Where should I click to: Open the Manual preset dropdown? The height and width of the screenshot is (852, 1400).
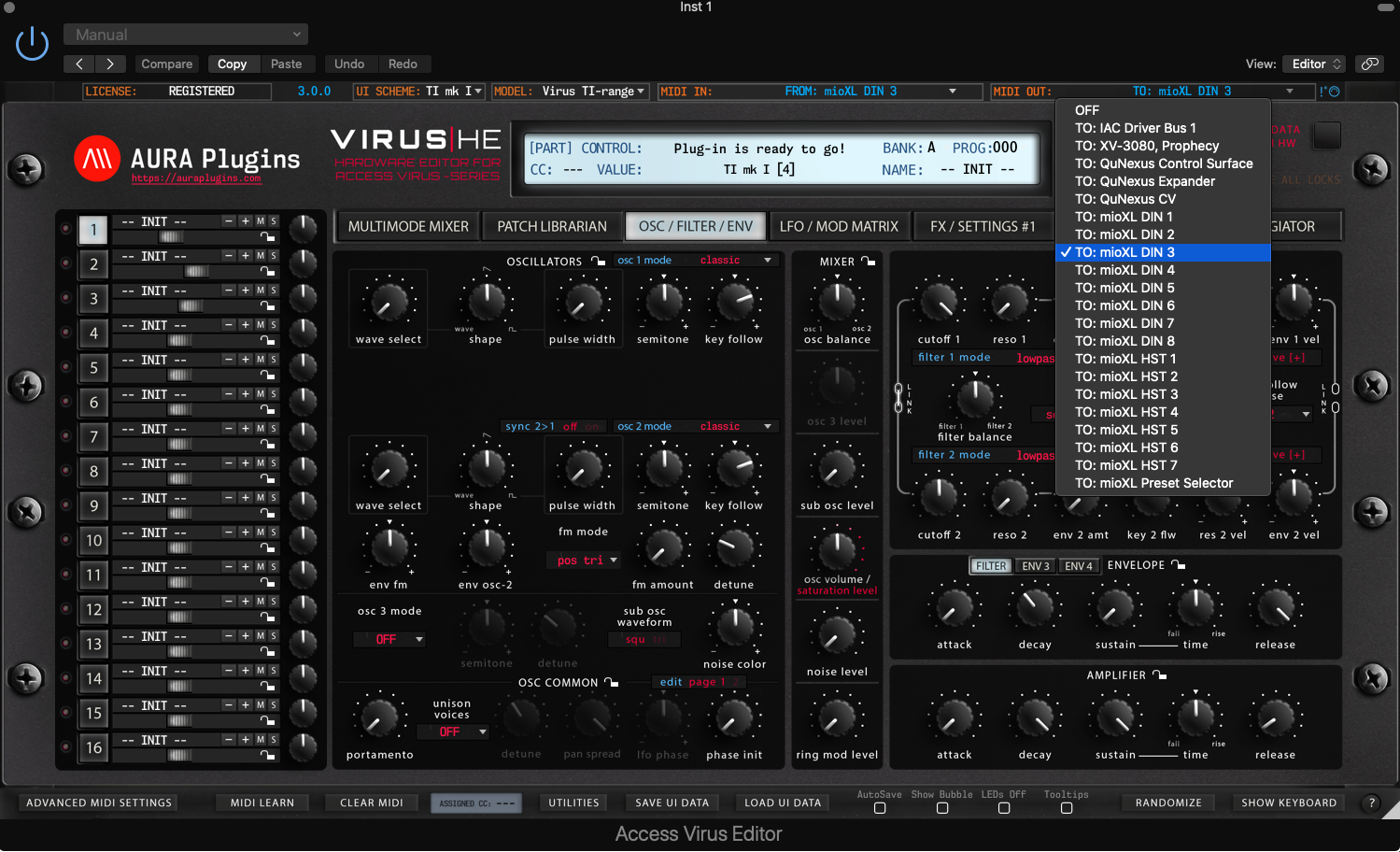point(186,35)
